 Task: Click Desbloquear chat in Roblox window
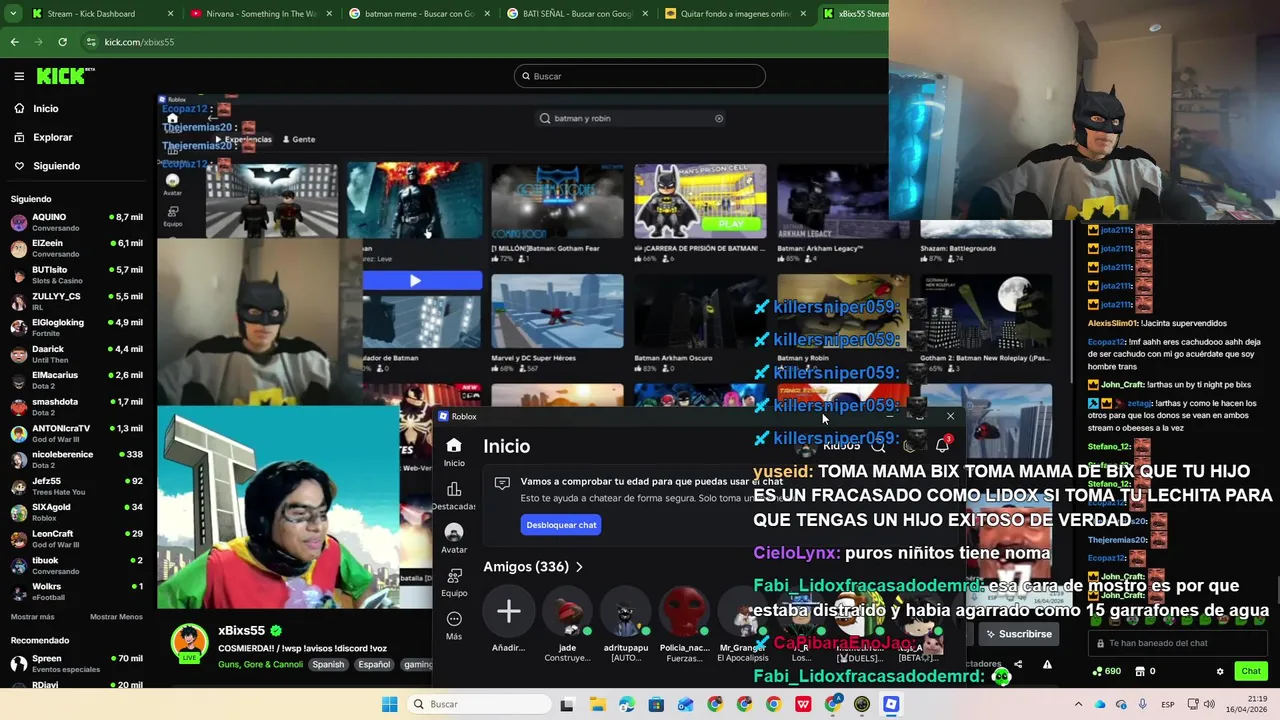point(561,525)
